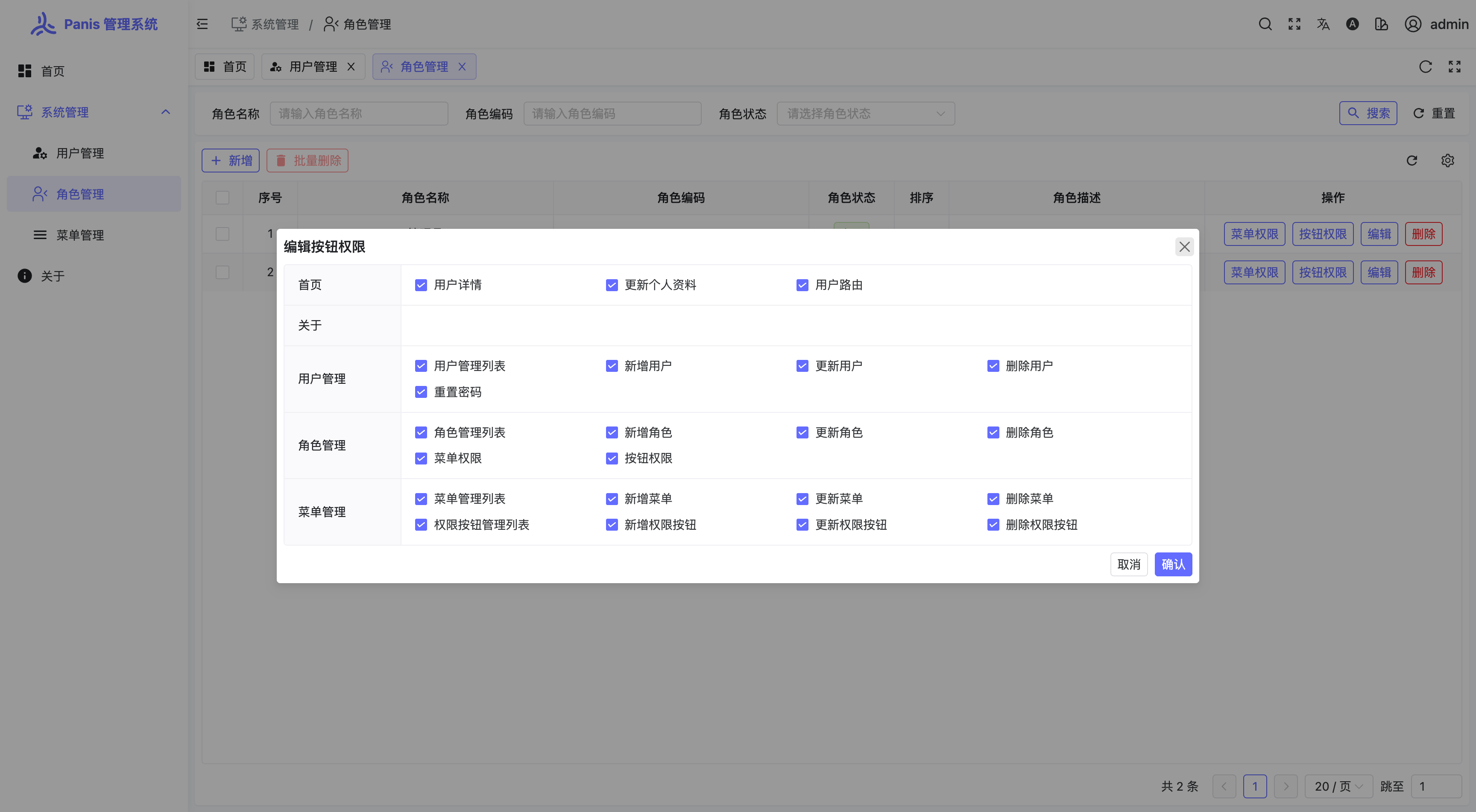
Task: Click the theme layout icon near admin
Action: click(x=1381, y=24)
